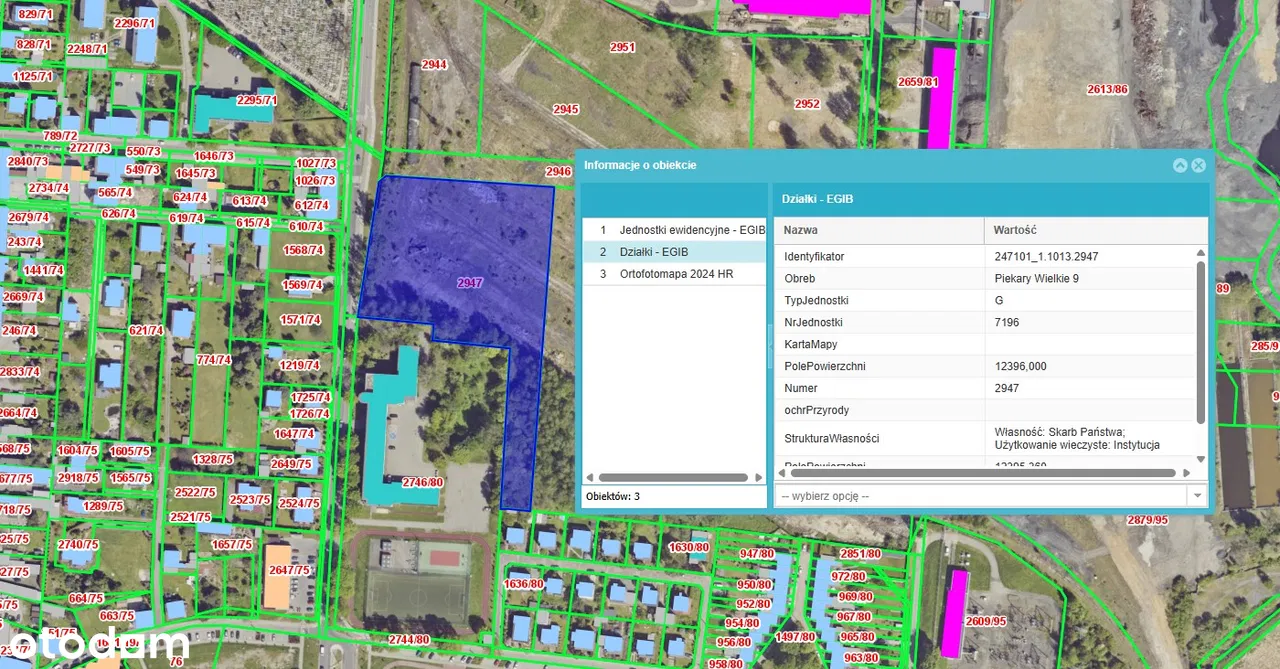Click parcel 2746/80 on the map
Viewport: 1280px width, 669px height.
tap(421, 482)
